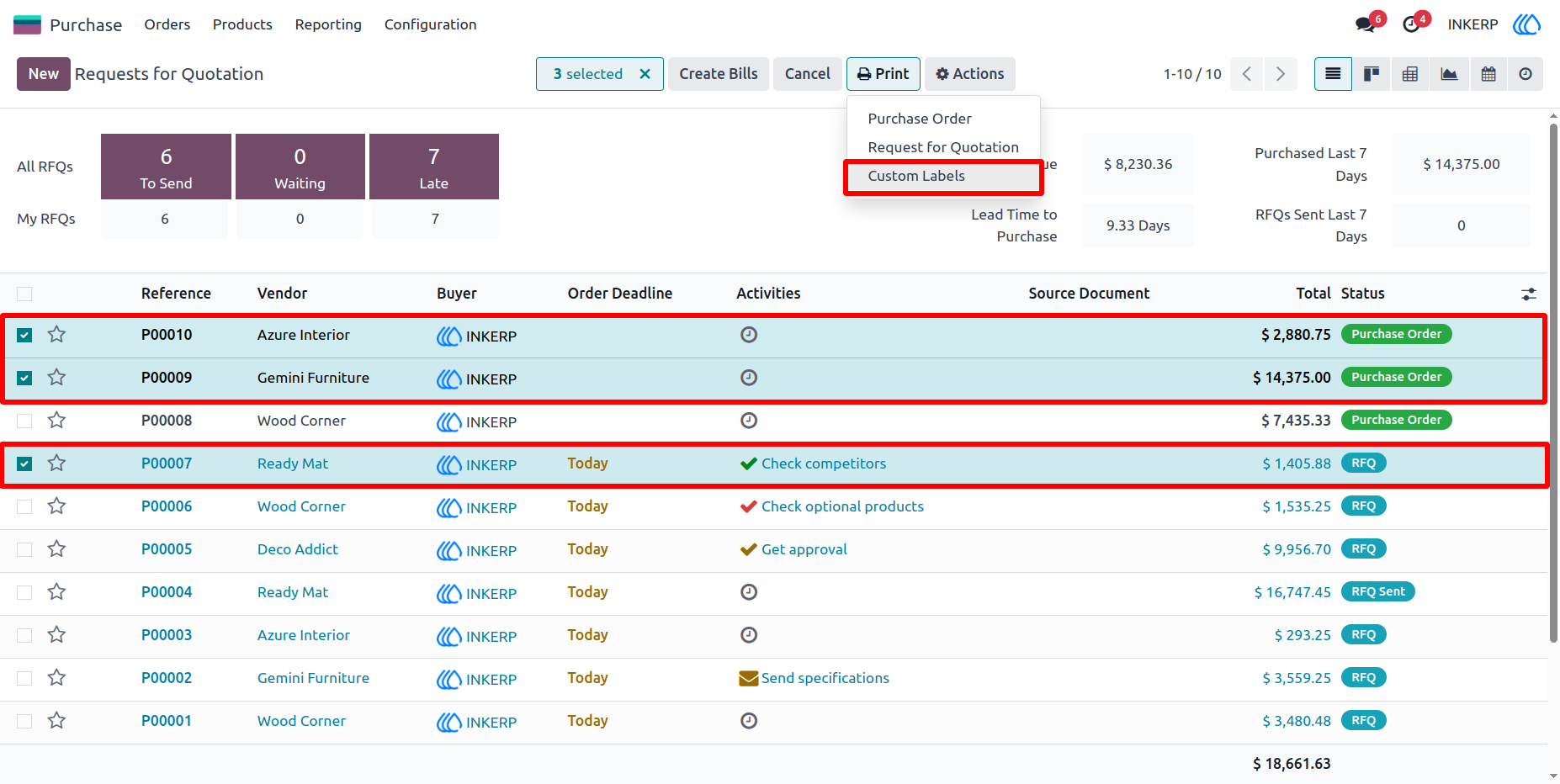Switch to list view

coord(1333,74)
